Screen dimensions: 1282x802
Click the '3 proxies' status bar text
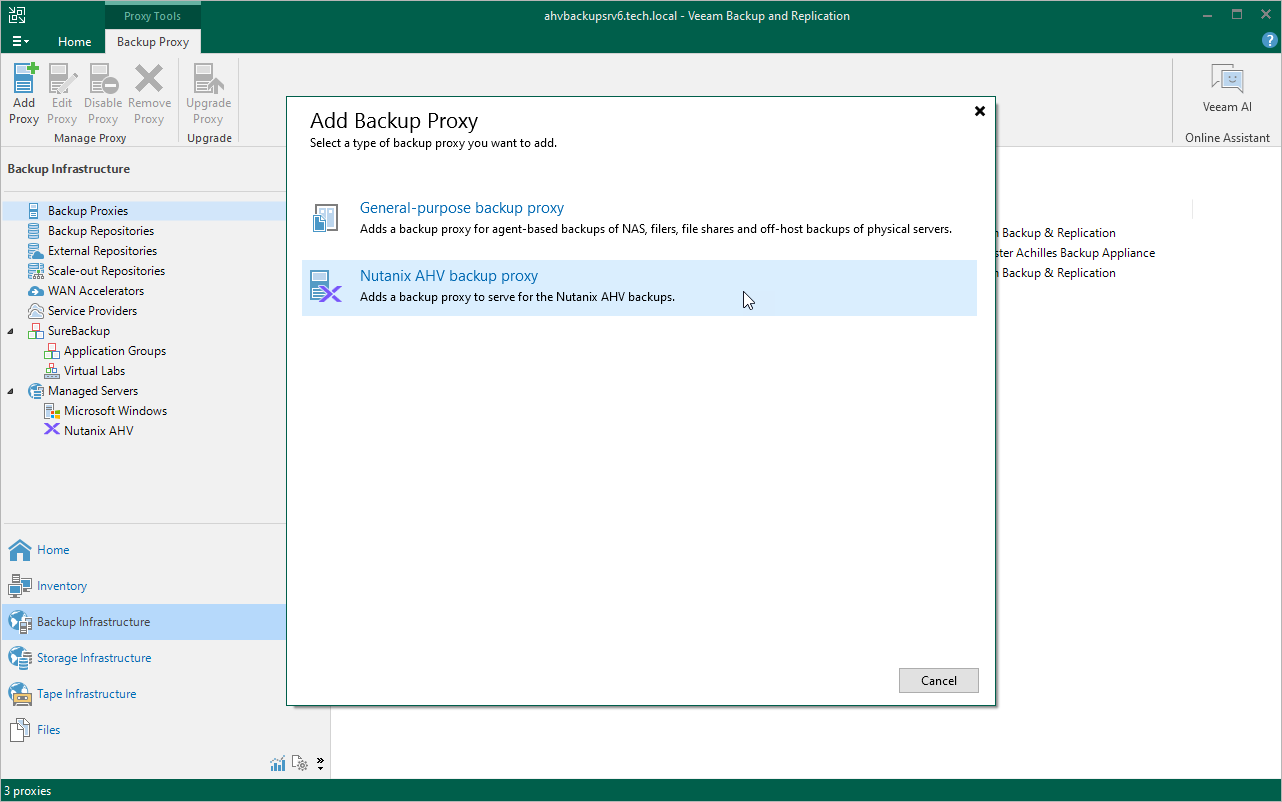(x=28, y=791)
